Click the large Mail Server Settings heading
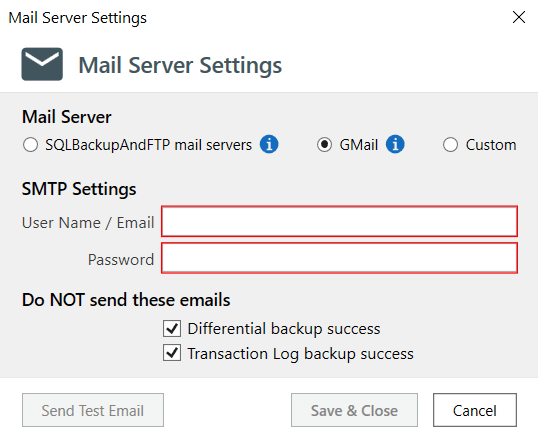 pyautogui.click(x=180, y=65)
